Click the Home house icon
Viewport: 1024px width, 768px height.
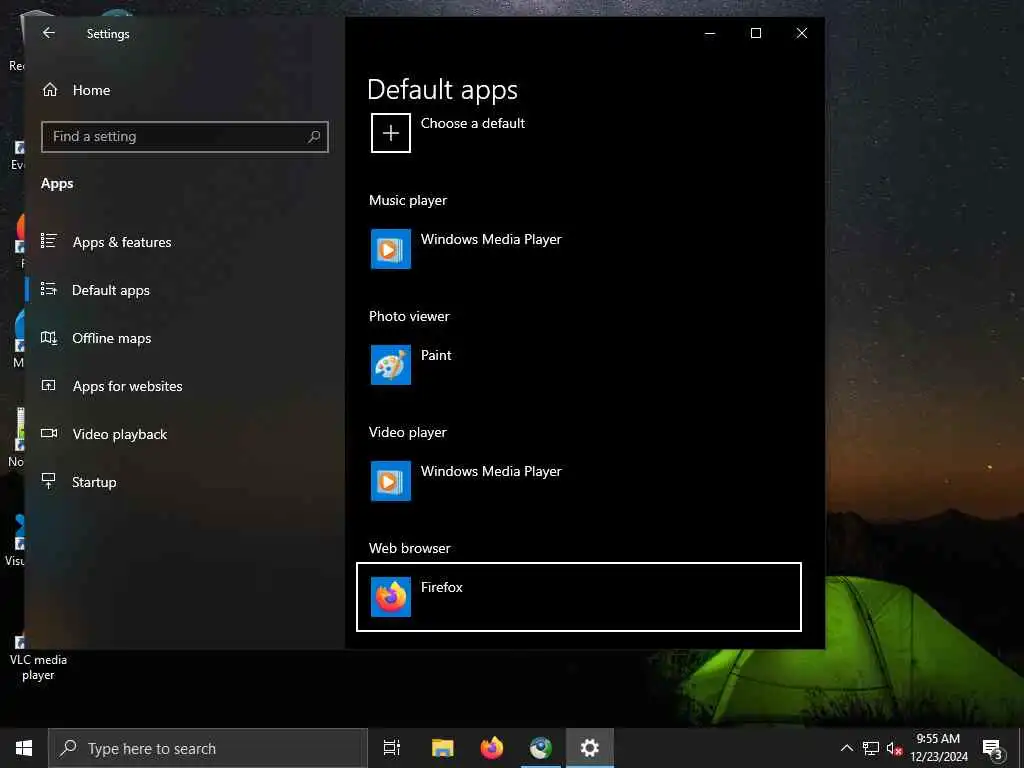[50, 89]
